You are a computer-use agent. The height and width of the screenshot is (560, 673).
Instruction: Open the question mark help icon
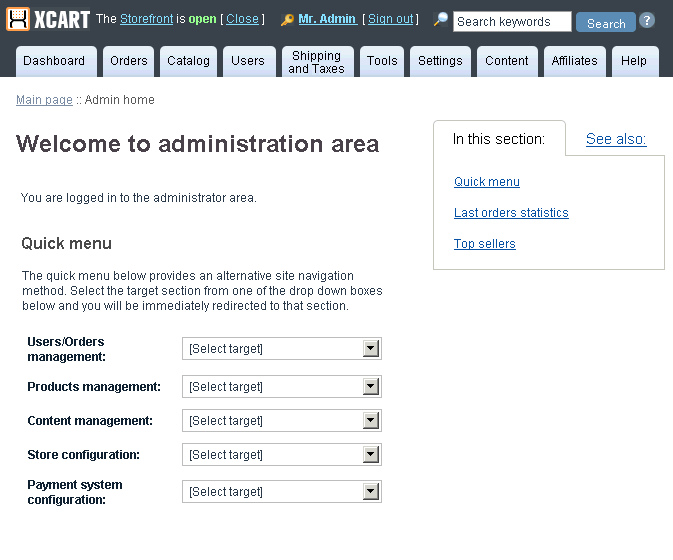[x=646, y=20]
